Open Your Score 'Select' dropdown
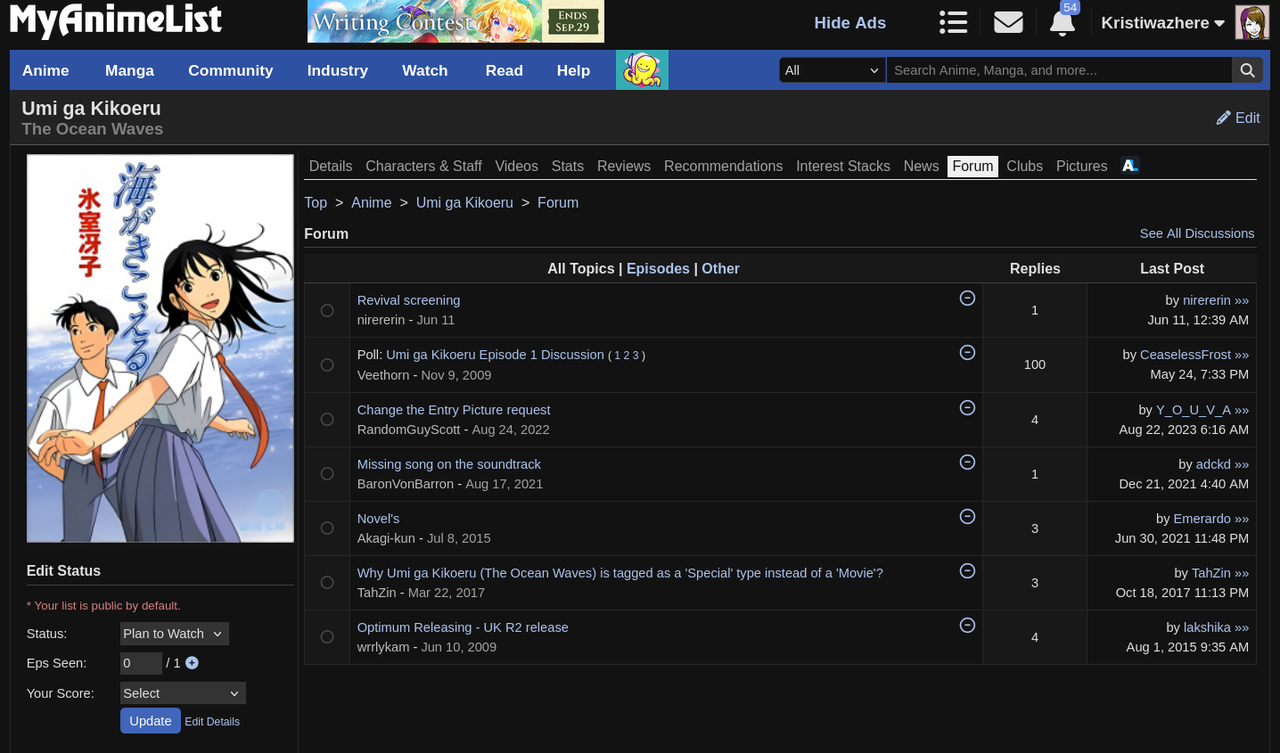 click(x=183, y=693)
